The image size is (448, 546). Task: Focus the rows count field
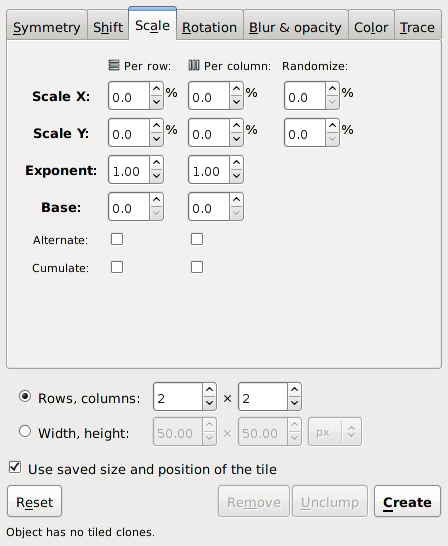point(178,397)
